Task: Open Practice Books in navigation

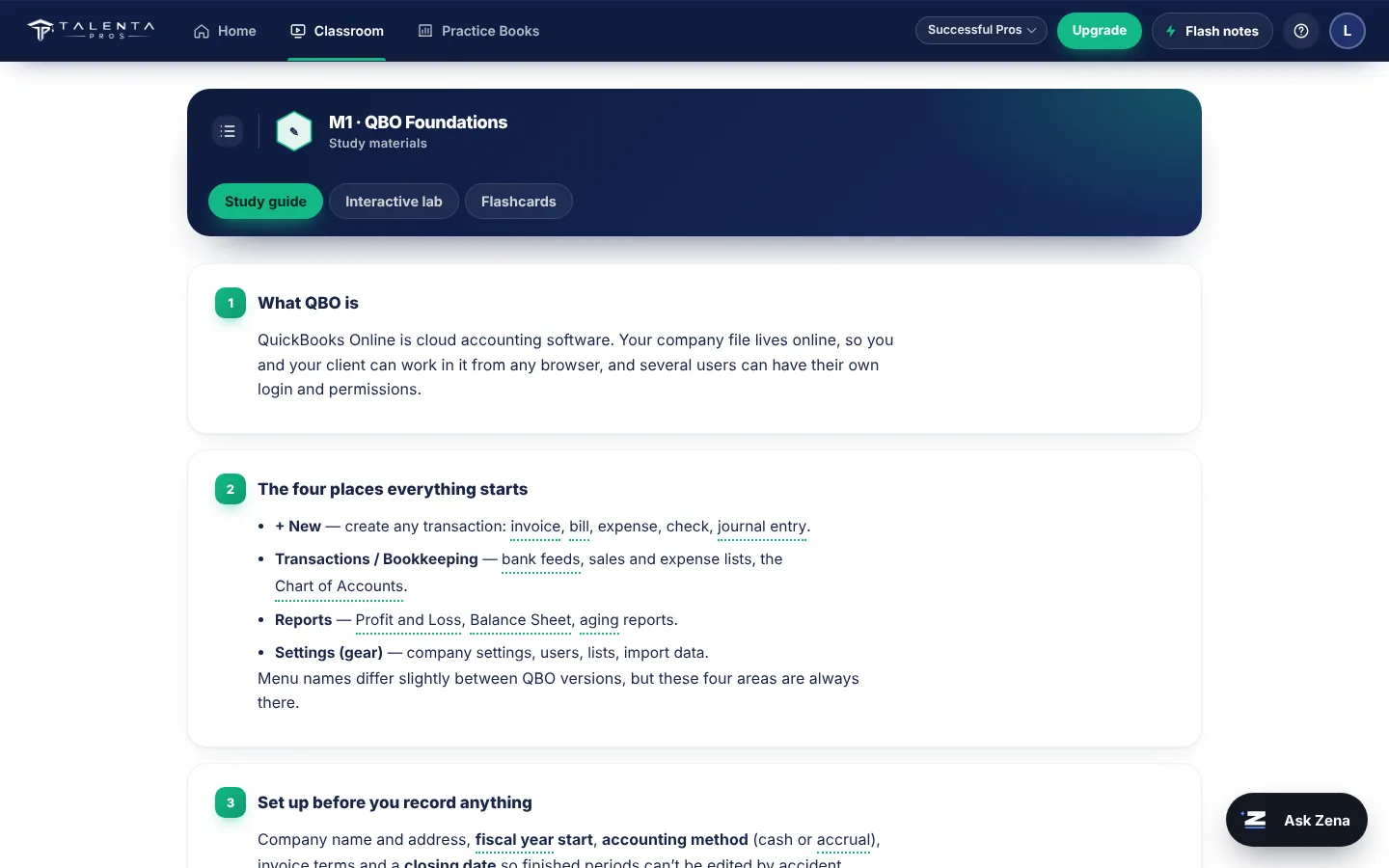Action: point(478,31)
